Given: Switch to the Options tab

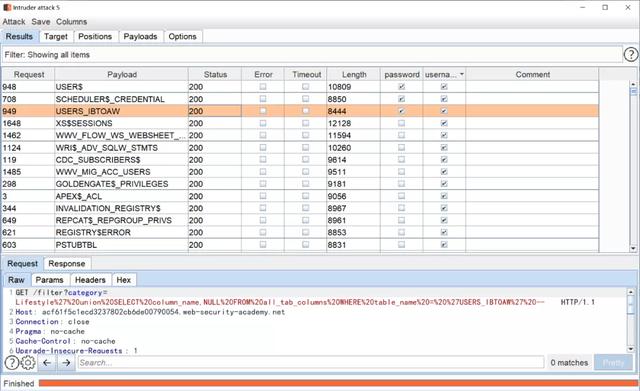Looking at the screenshot, I should click(x=182, y=36).
